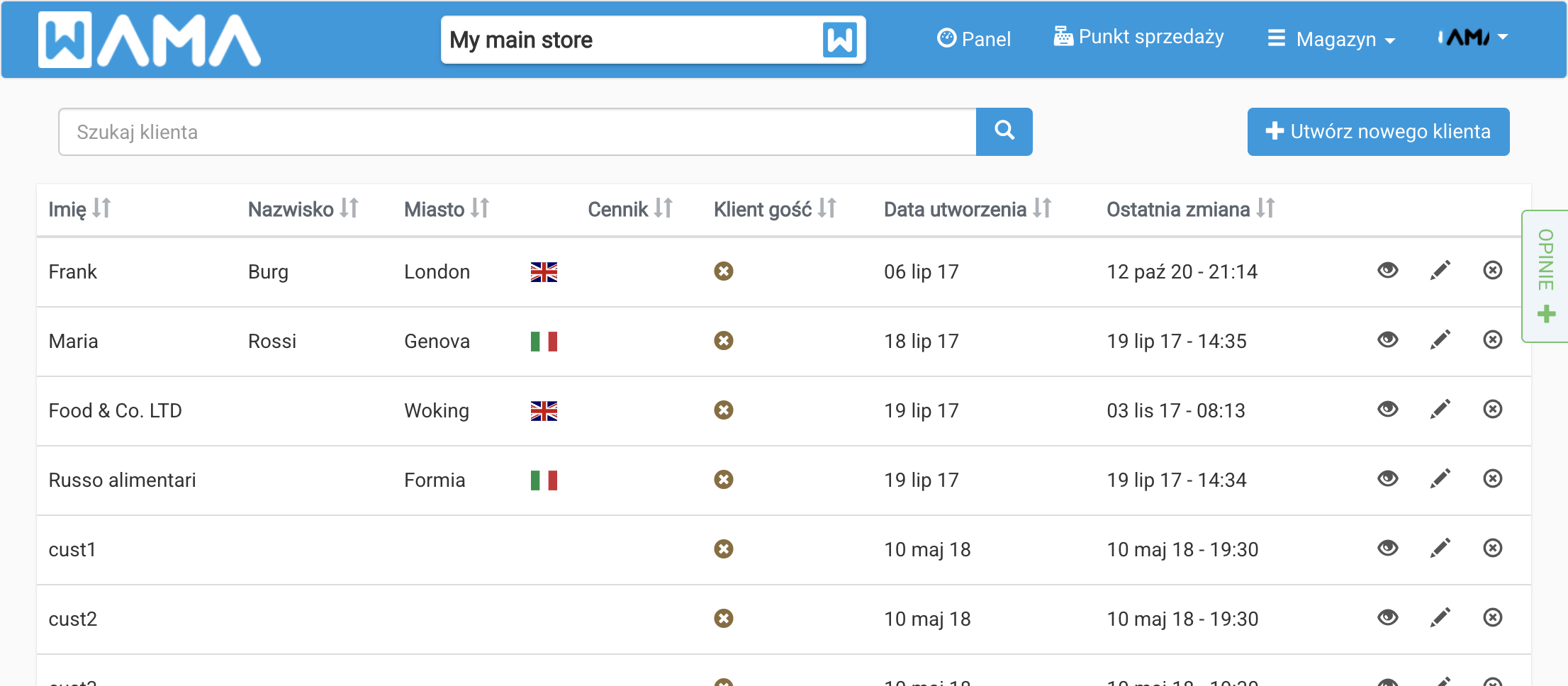Click UK flag in London row
1568x686 pixels.
tap(544, 272)
